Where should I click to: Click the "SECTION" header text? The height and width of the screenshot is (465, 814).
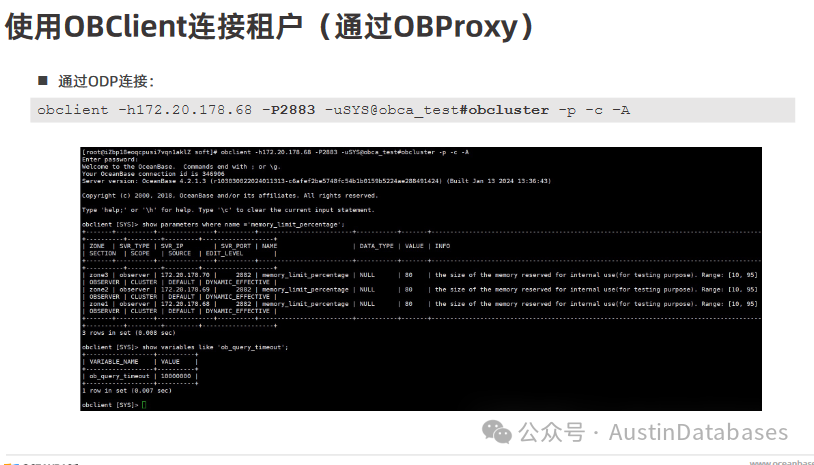[x=103, y=253]
